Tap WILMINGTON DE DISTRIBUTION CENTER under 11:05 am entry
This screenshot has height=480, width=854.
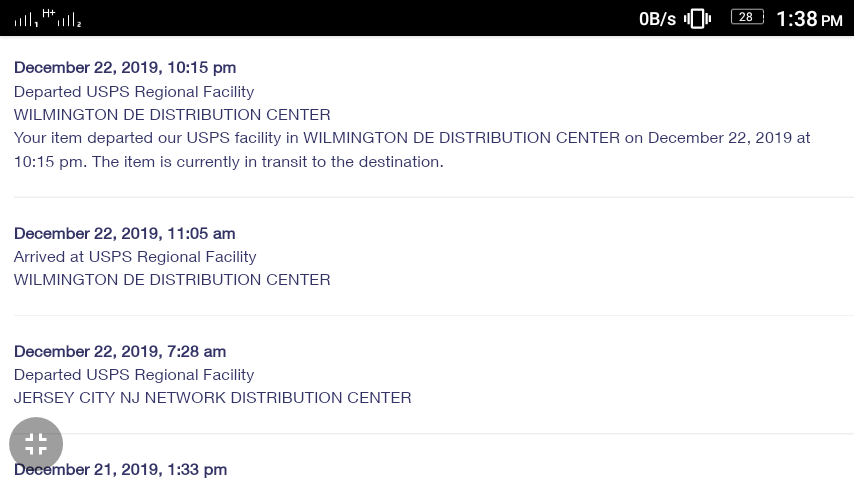point(172,280)
